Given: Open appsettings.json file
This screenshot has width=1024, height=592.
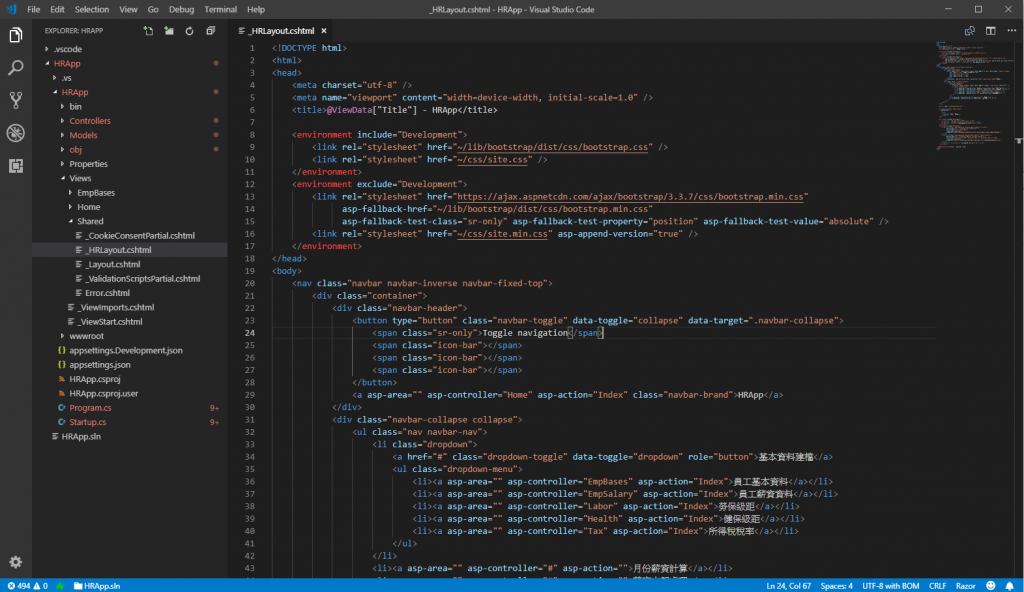Looking at the screenshot, I should pyautogui.click(x=100, y=365).
